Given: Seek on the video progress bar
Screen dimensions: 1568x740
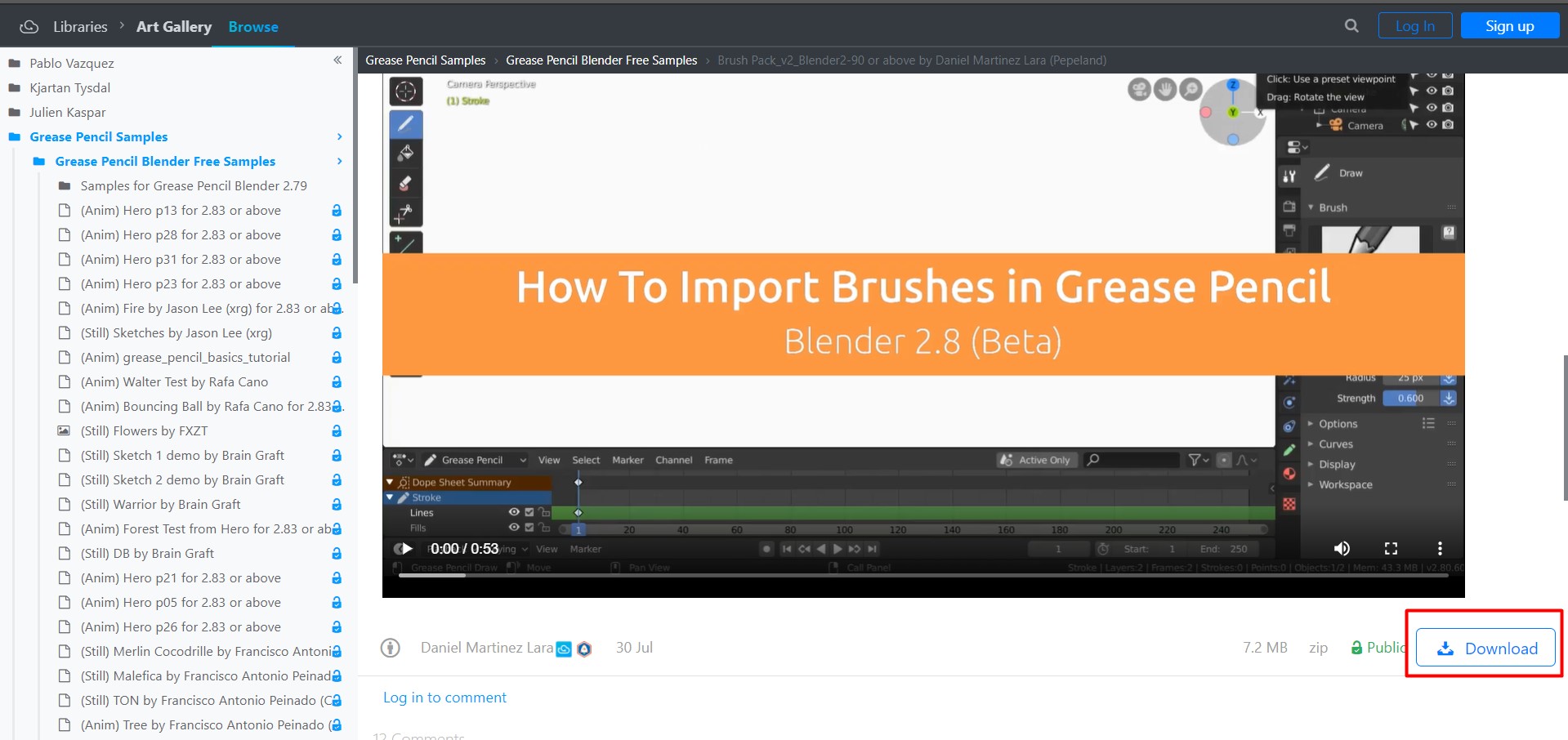Looking at the screenshot, I should 923,575.
